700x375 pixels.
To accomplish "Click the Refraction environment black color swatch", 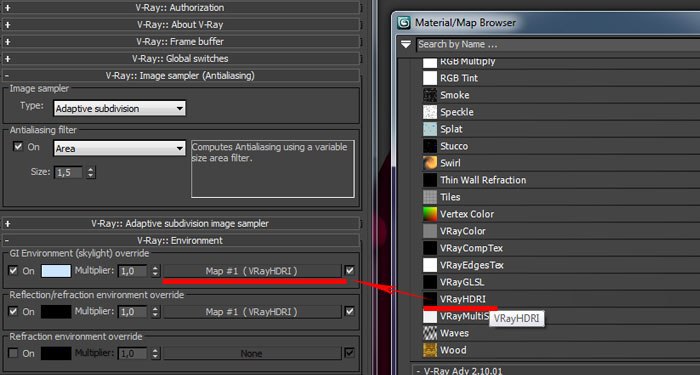I will click(56, 354).
